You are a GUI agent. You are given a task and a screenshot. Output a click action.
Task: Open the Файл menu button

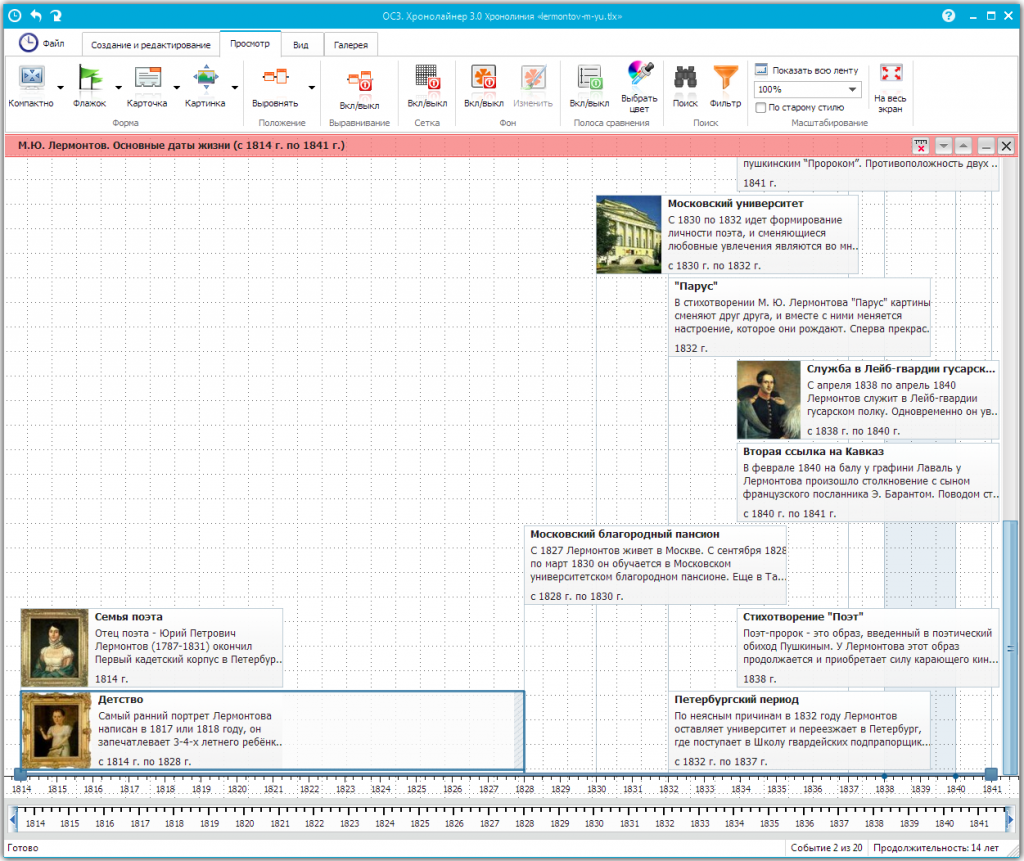(42, 43)
